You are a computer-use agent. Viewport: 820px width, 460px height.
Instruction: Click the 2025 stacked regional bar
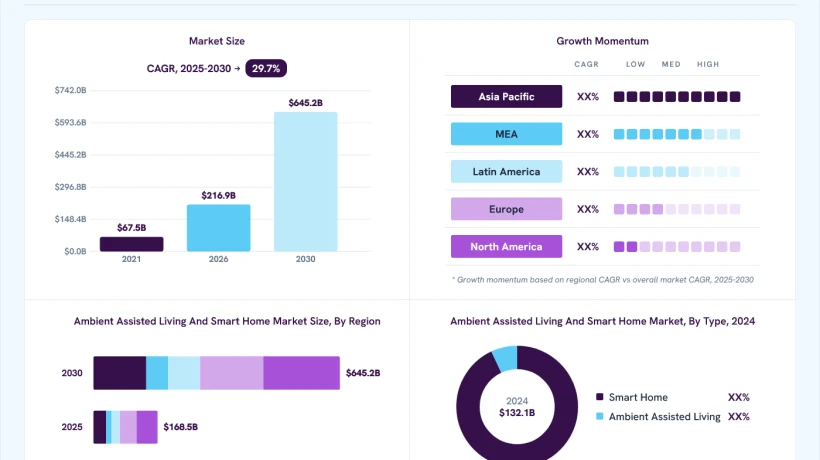coord(126,427)
